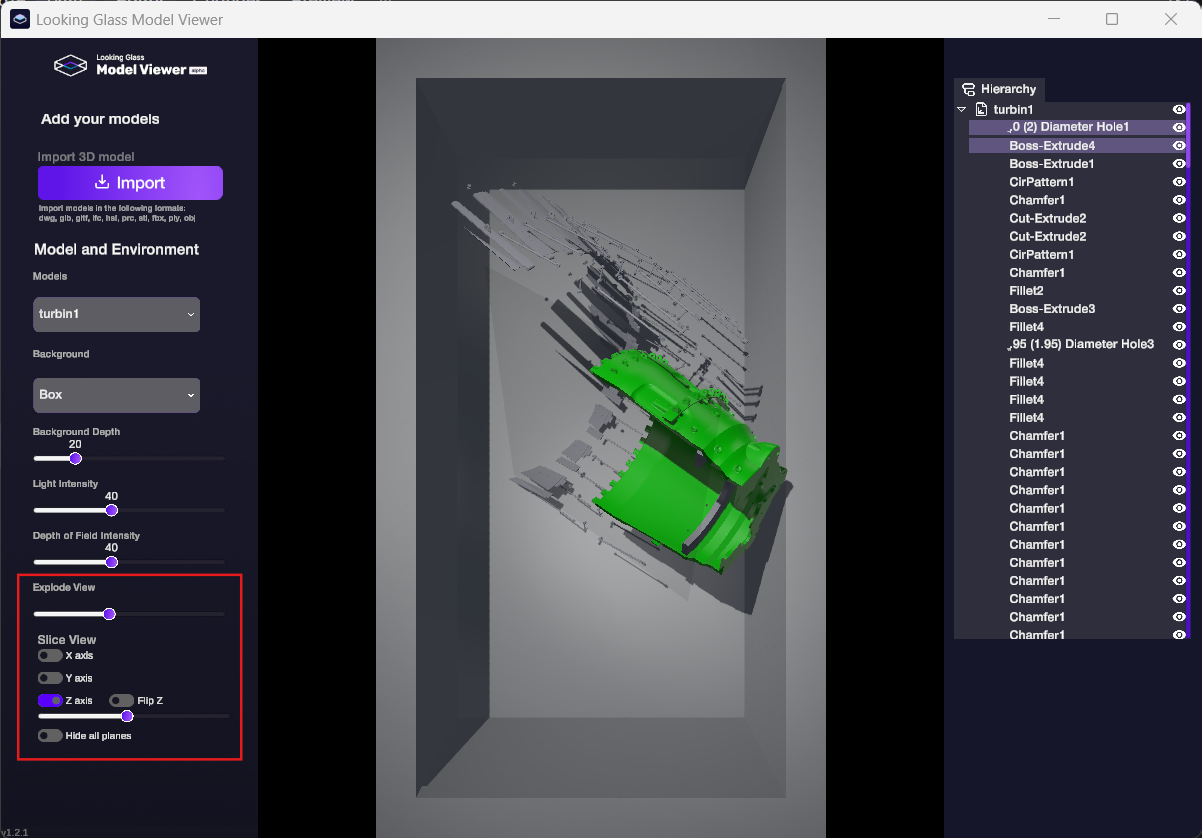Screen dimensions: 1202x838
Task: Click the turbin1 file icon in Hierarchy
Action: pyautogui.click(x=982, y=109)
